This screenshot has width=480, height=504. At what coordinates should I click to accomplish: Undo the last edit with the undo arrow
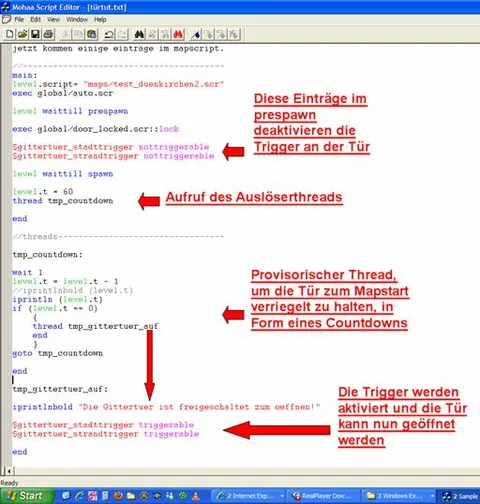click(109, 34)
